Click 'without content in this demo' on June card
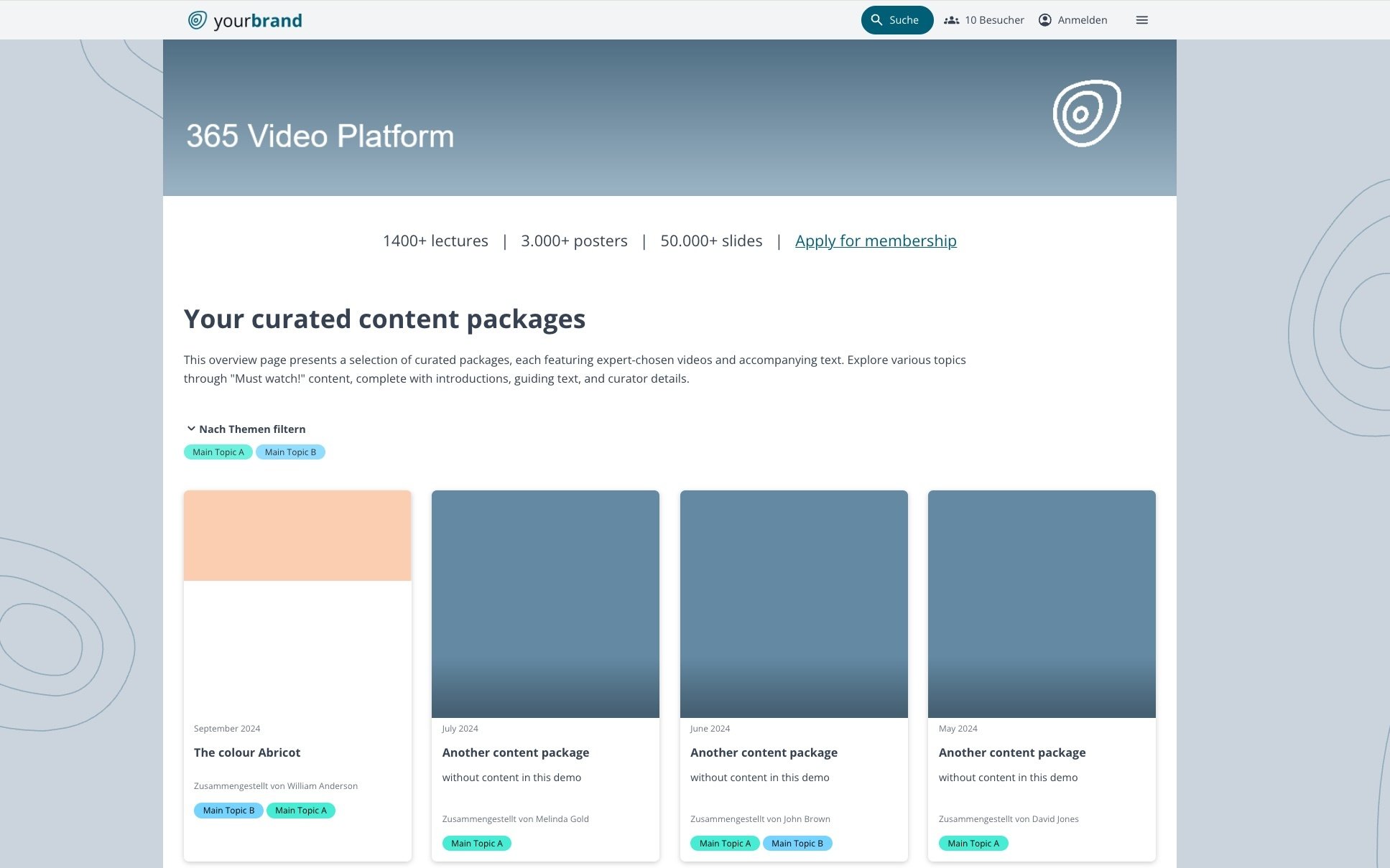Image resolution: width=1390 pixels, height=868 pixels. click(759, 778)
